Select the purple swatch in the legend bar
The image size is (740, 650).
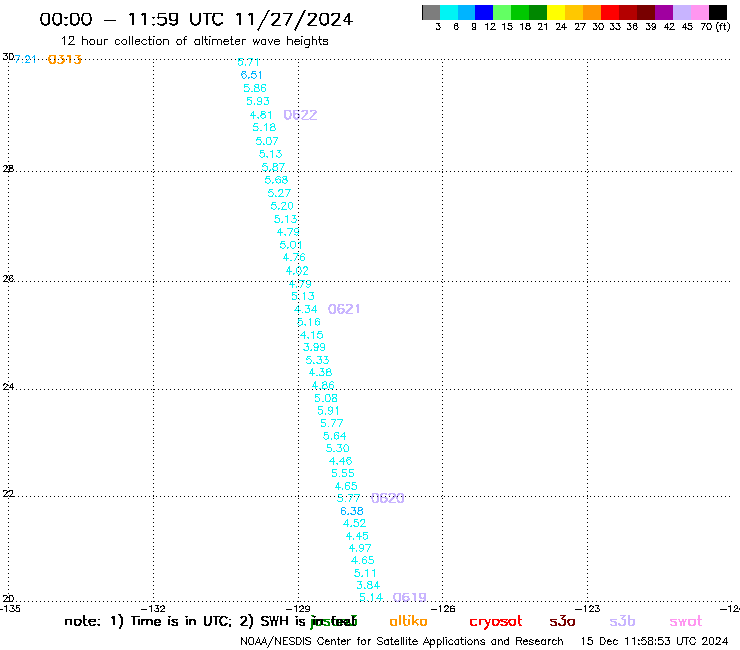coord(664,12)
